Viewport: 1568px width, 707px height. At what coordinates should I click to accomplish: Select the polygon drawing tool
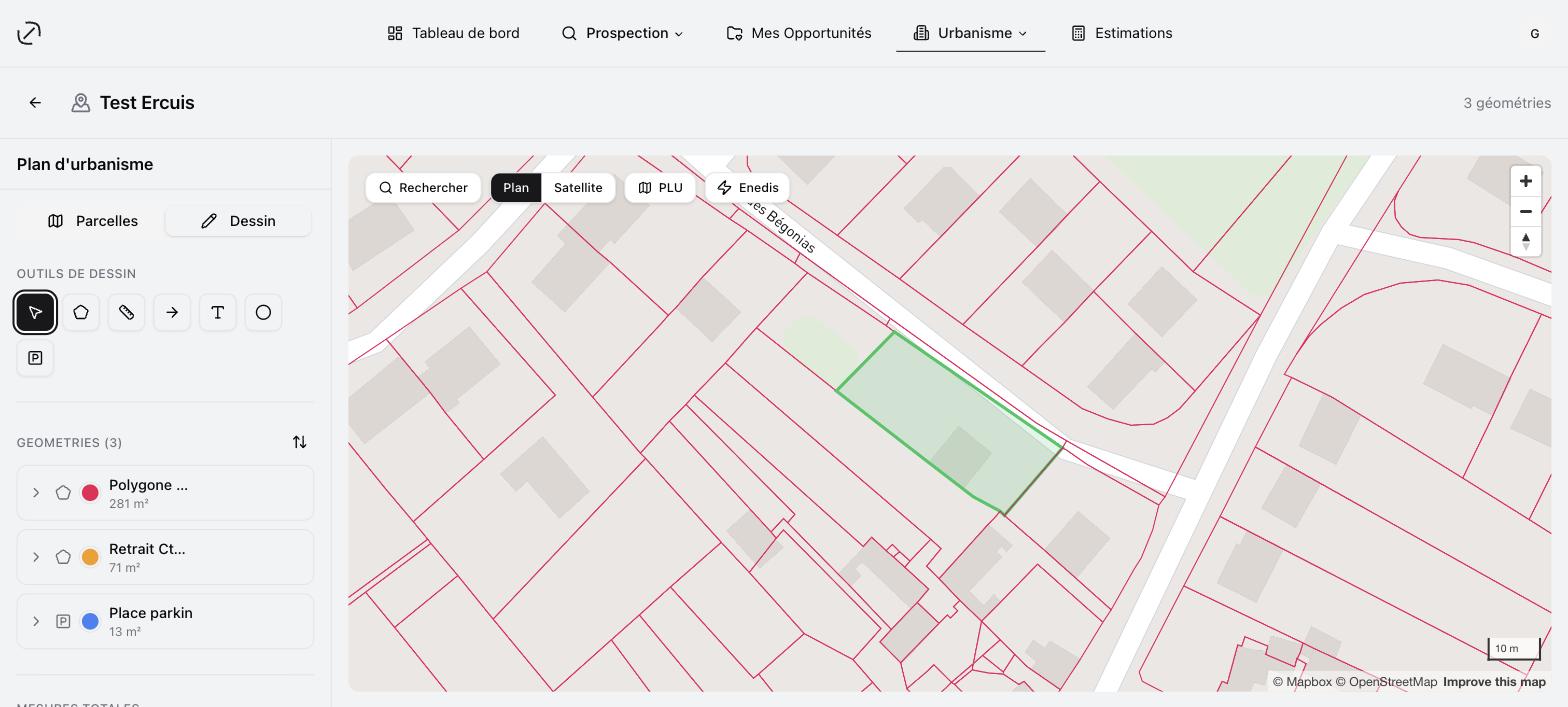[81, 313]
